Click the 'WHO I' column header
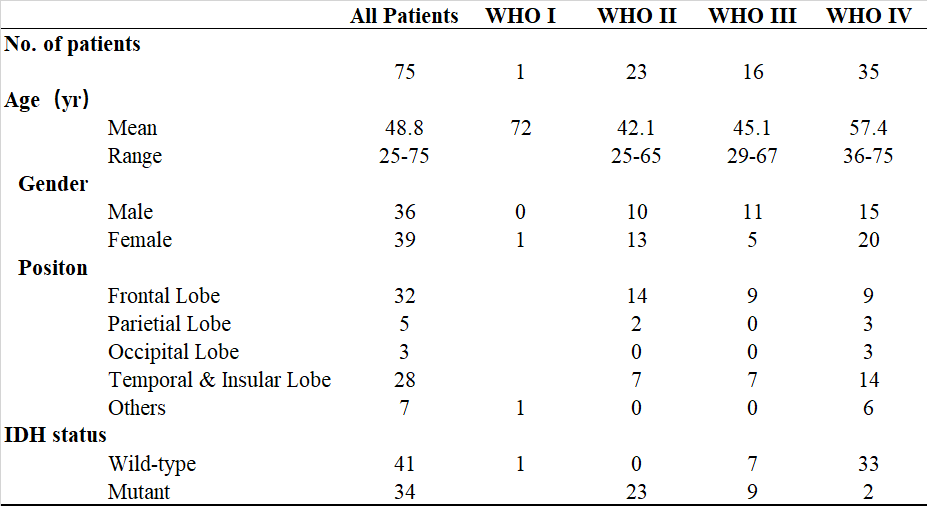This screenshot has width=927, height=506. tap(520, 16)
